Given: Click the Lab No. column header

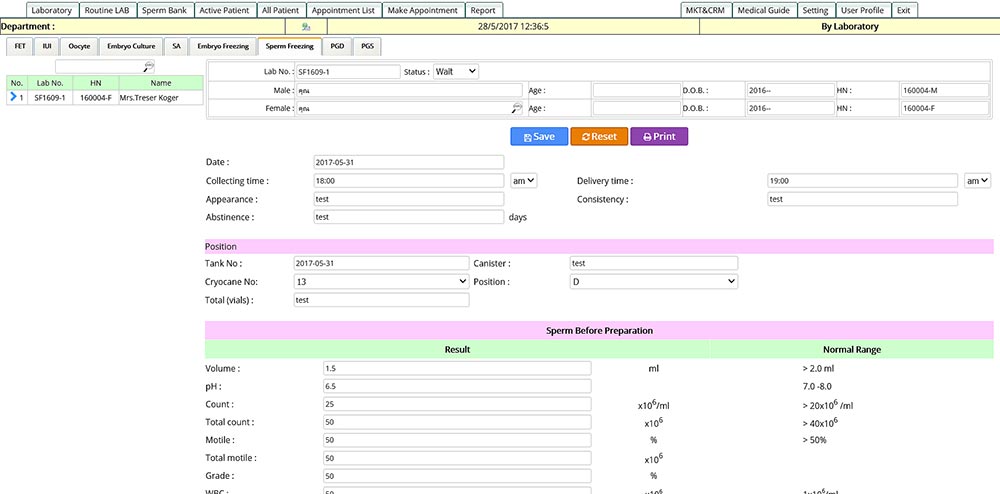Looking at the screenshot, I should click(50, 83).
